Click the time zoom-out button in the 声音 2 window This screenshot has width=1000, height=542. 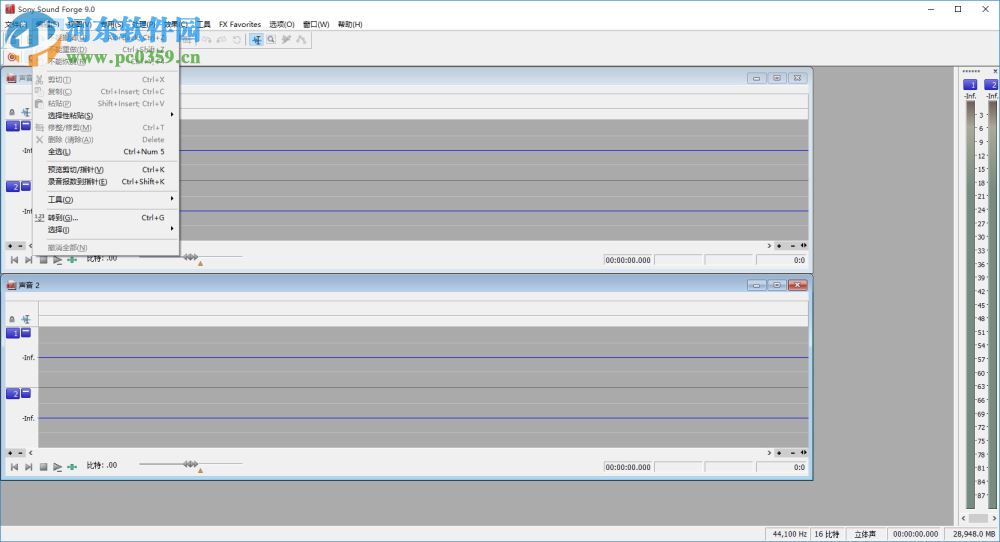793,453
